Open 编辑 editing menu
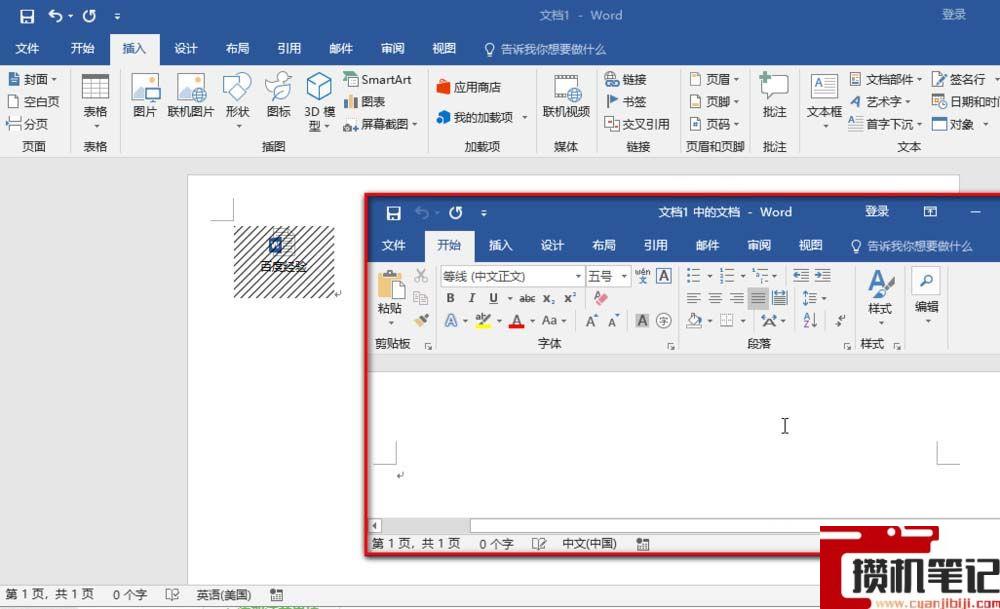The image size is (1000, 609). (x=926, y=297)
